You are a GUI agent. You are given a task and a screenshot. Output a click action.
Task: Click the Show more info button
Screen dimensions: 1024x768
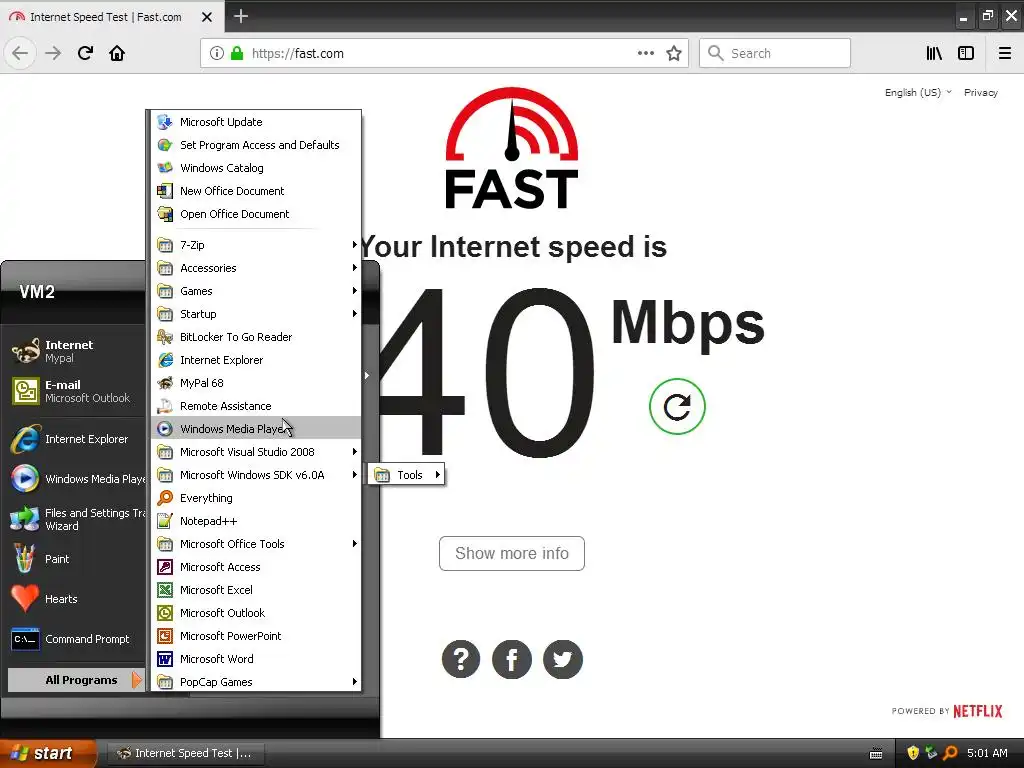[512, 553]
